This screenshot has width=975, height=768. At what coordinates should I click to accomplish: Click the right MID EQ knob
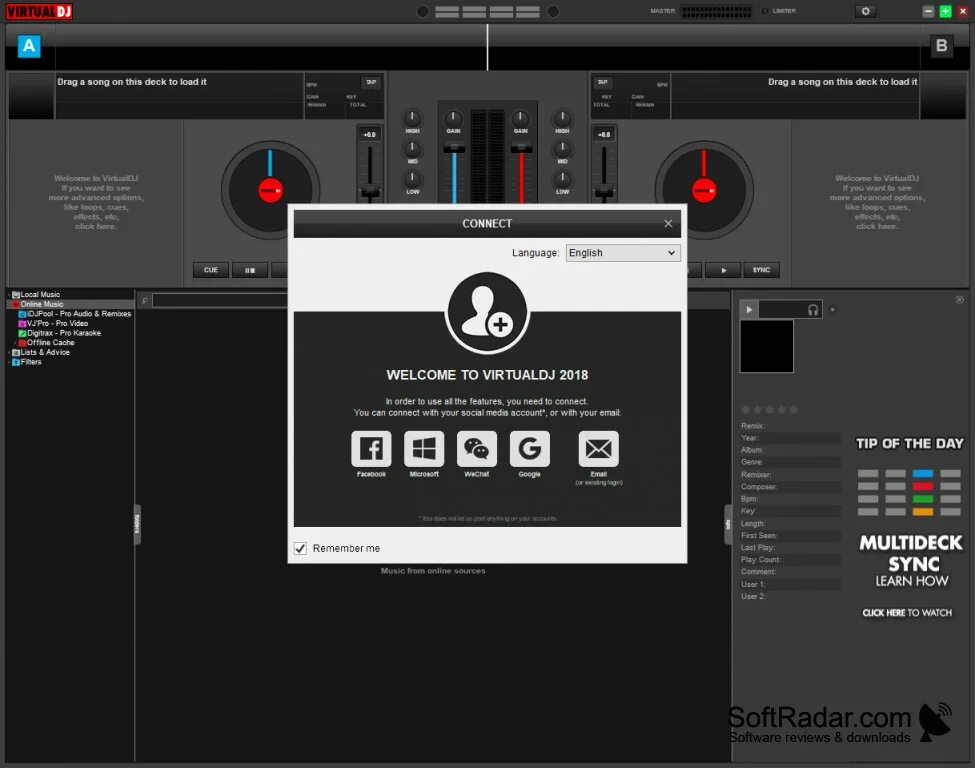pos(562,148)
